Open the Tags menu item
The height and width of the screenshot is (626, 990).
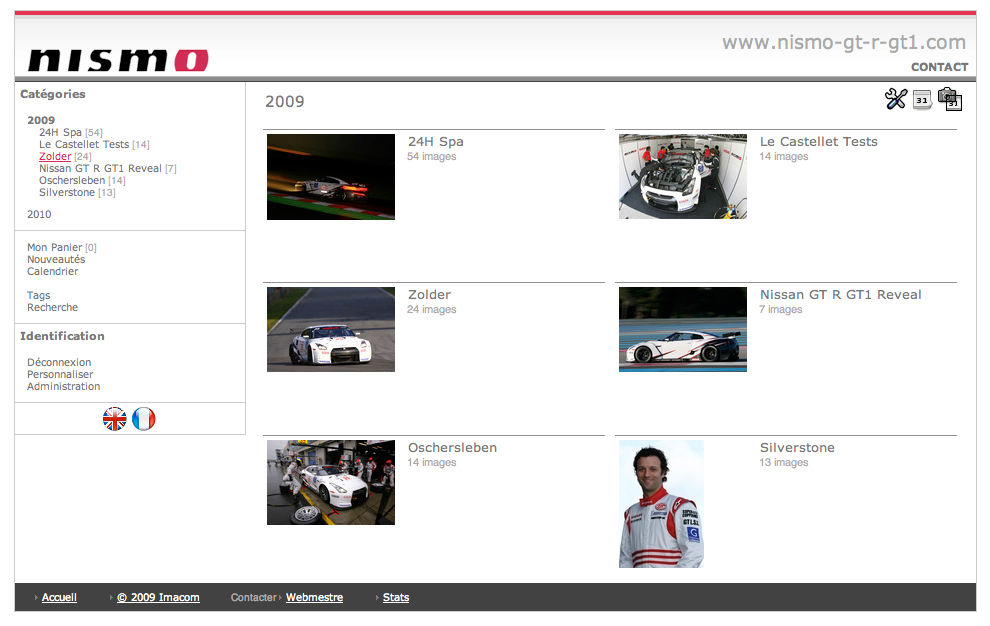(39, 295)
